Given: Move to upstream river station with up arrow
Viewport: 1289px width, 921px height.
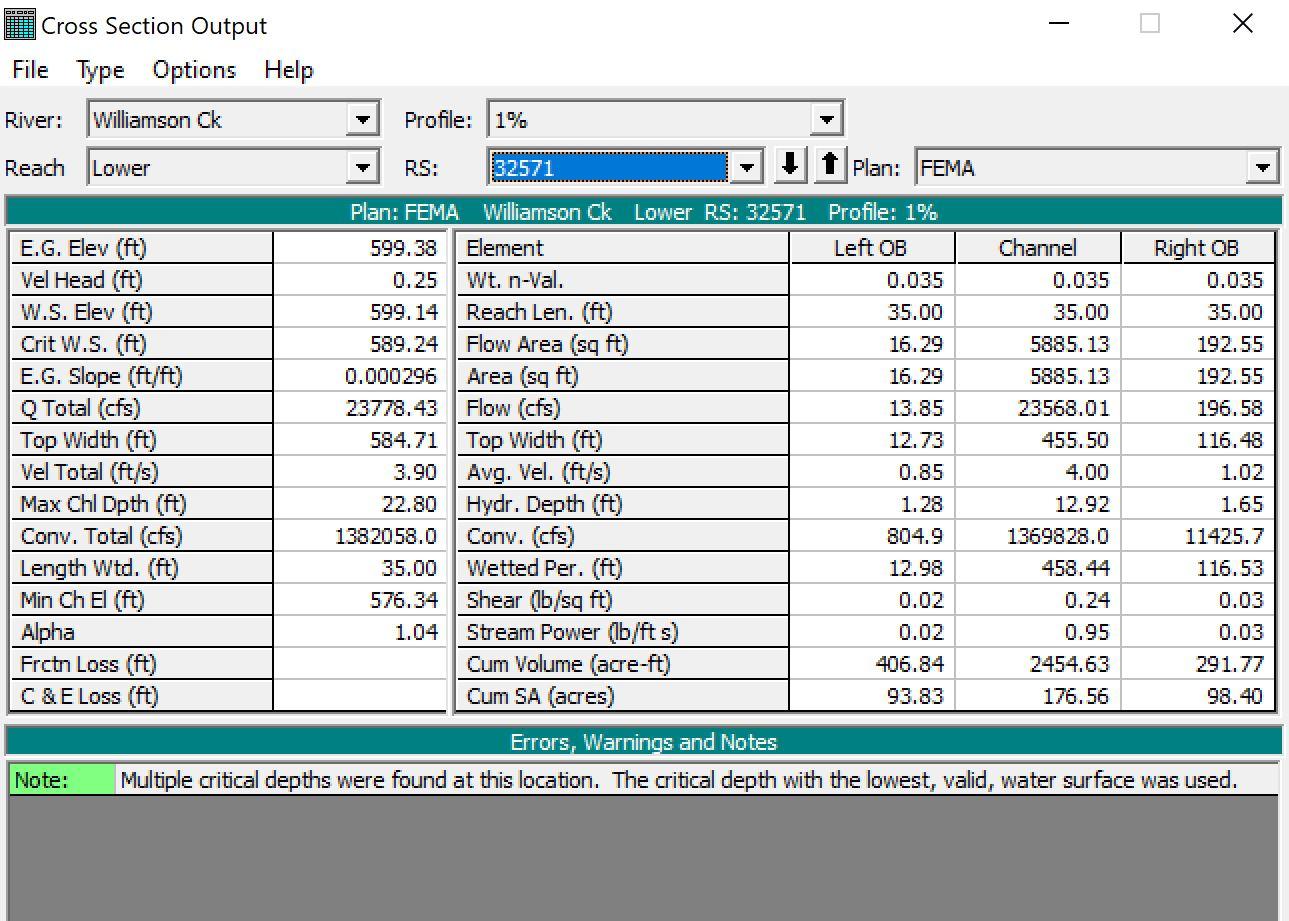Looking at the screenshot, I should click(830, 165).
